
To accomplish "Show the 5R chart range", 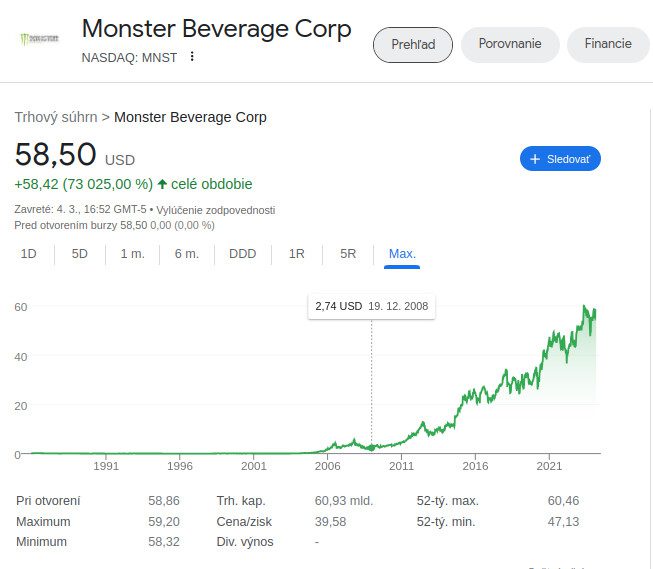I will (x=348, y=254).
